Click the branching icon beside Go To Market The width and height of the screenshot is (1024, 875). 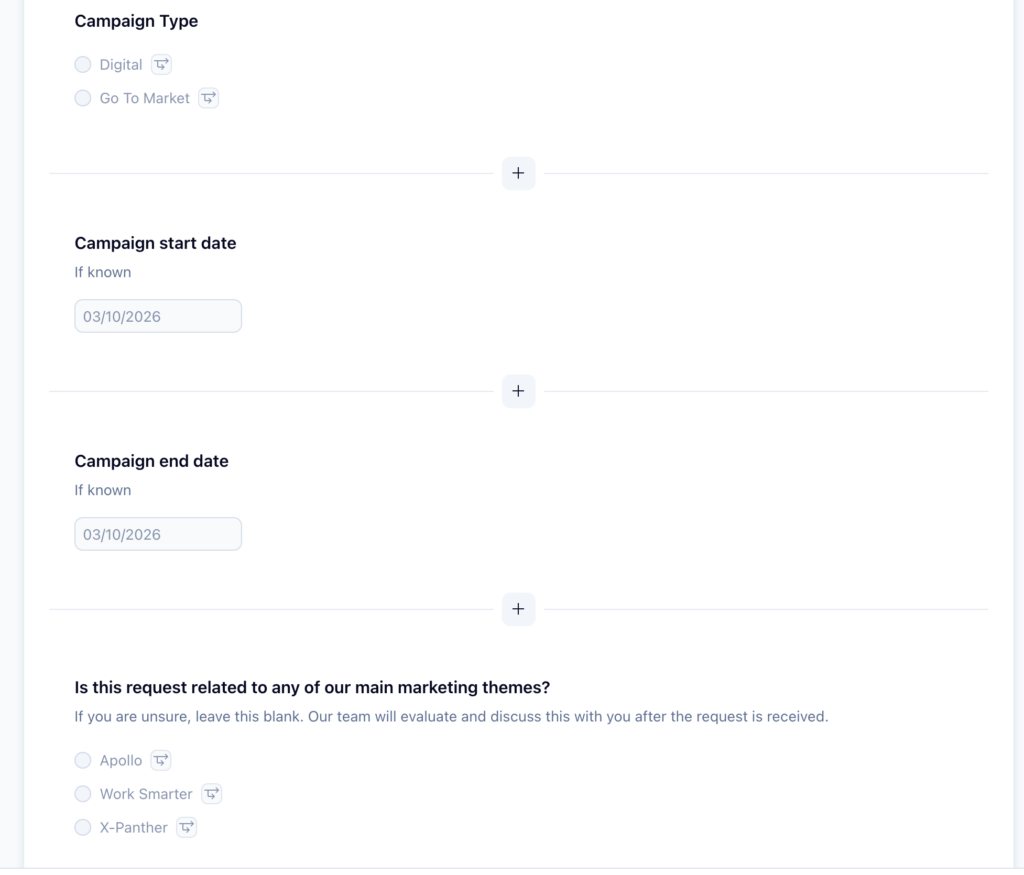(x=208, y=98)
